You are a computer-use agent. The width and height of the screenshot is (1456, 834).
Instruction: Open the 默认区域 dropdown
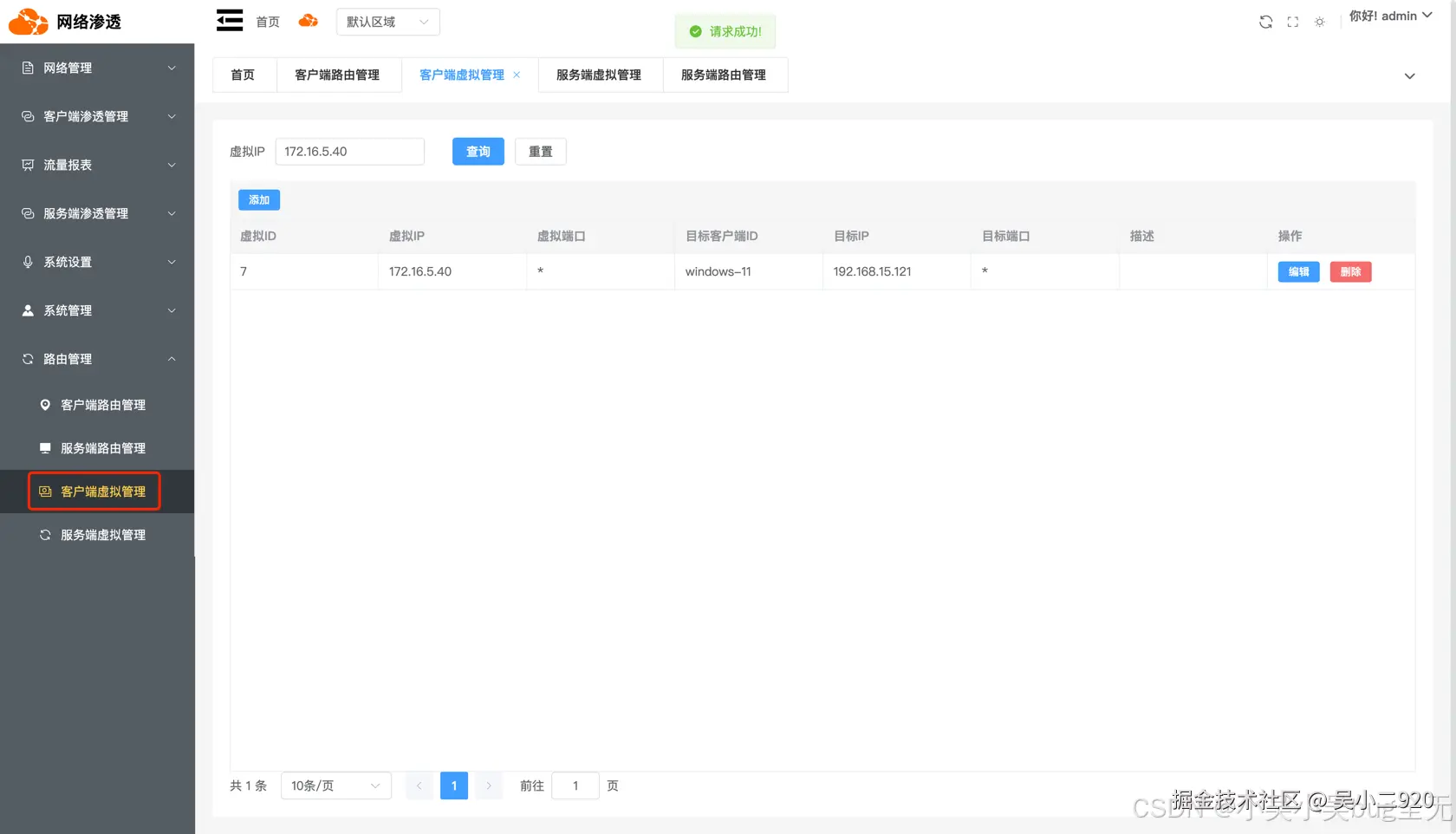[x=387, y=22]
